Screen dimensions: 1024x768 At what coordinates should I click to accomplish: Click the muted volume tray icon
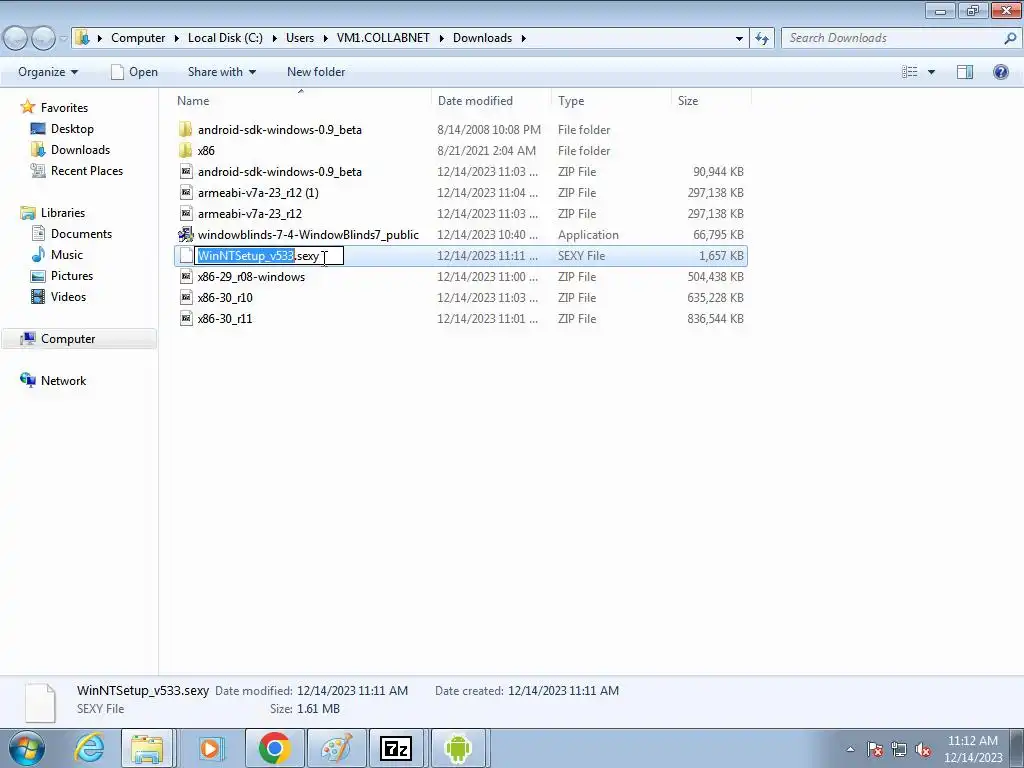(923, 749)
